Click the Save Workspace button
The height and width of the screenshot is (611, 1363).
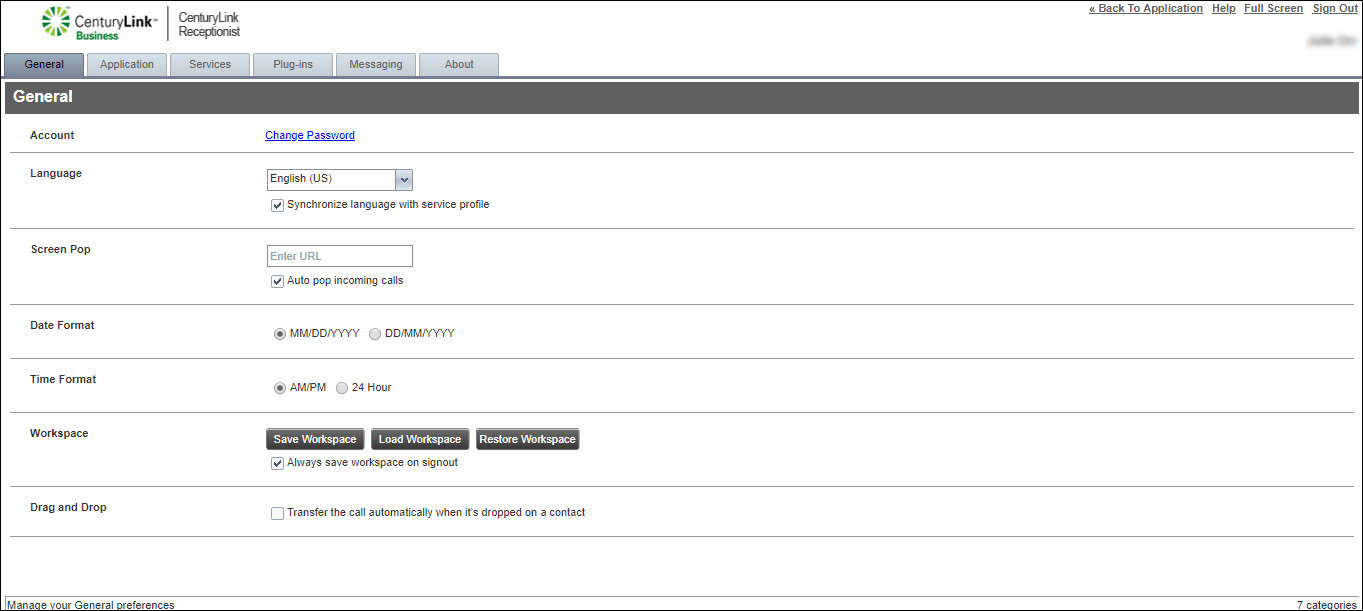pyautogui.click(x=315, y=439)
